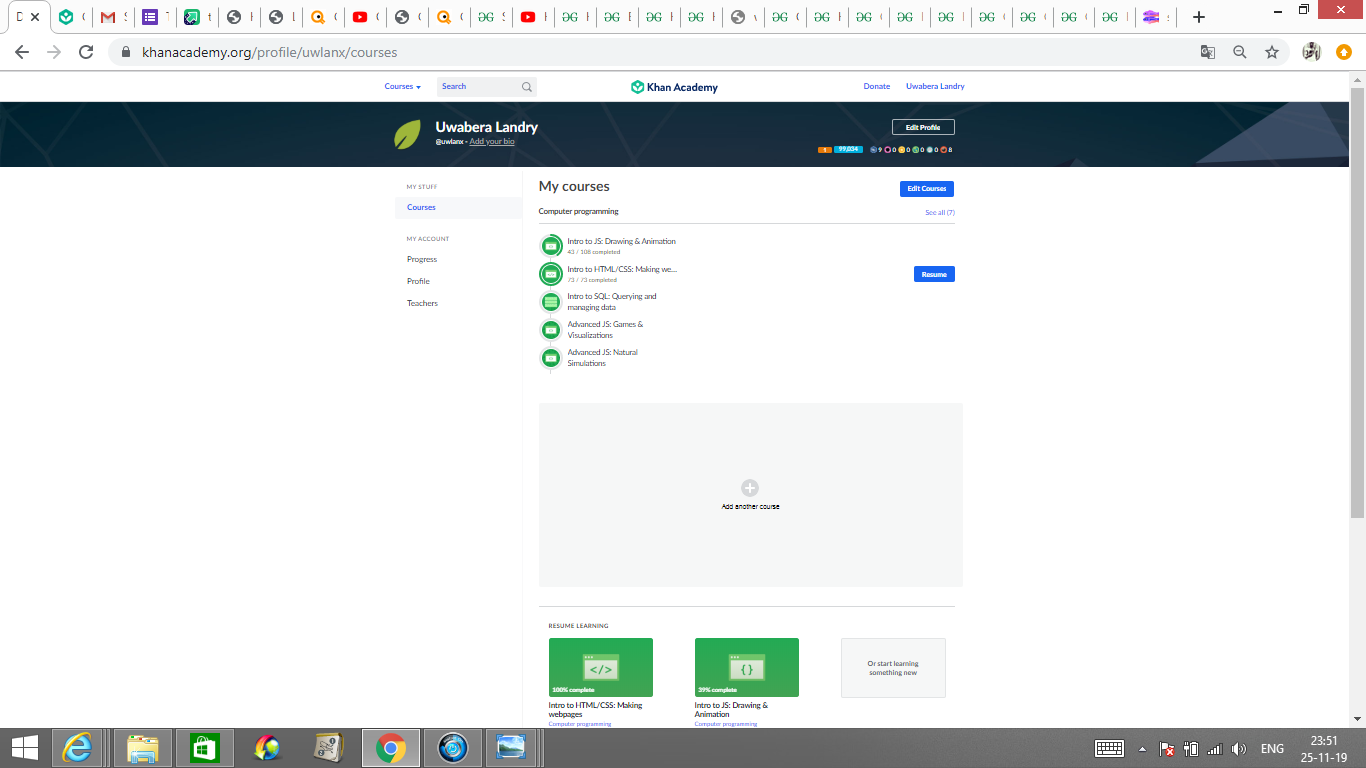The image size is (1366, 768).
Task: Click the zoom magnifier icon in address bar
Action: click(1240, 52)
